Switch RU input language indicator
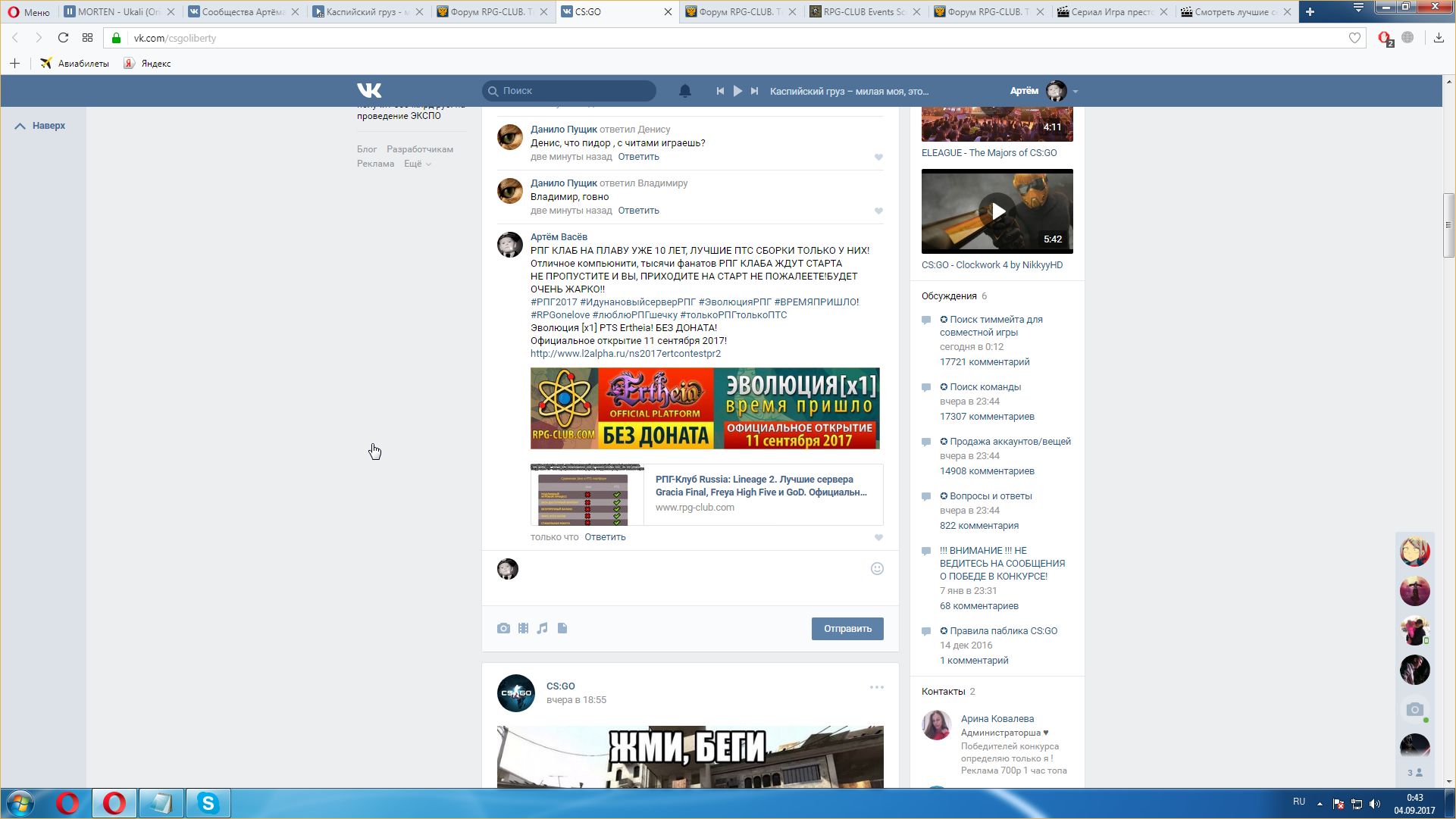Viewport: 1456px width, 819px height. click(x=1299, y=802)
